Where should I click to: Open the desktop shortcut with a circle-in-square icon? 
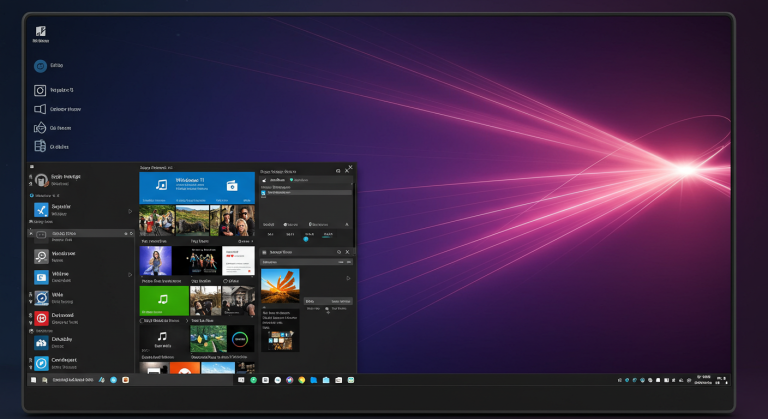[40, 90]
